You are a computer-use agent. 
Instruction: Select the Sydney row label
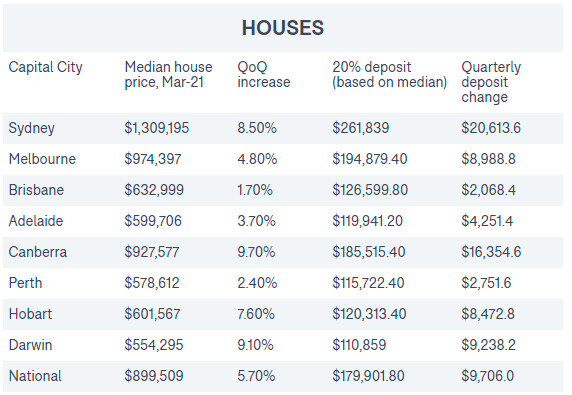pos(31,128)
